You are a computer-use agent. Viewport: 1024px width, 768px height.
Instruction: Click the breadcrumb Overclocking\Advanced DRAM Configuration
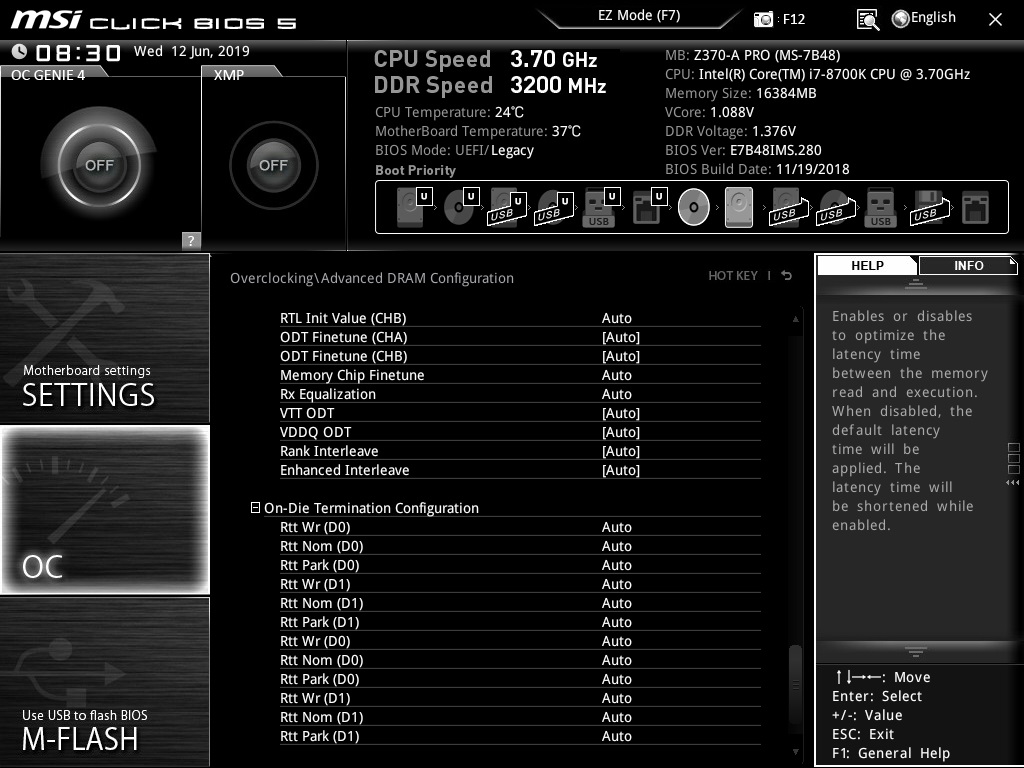[x=372, y=278]
